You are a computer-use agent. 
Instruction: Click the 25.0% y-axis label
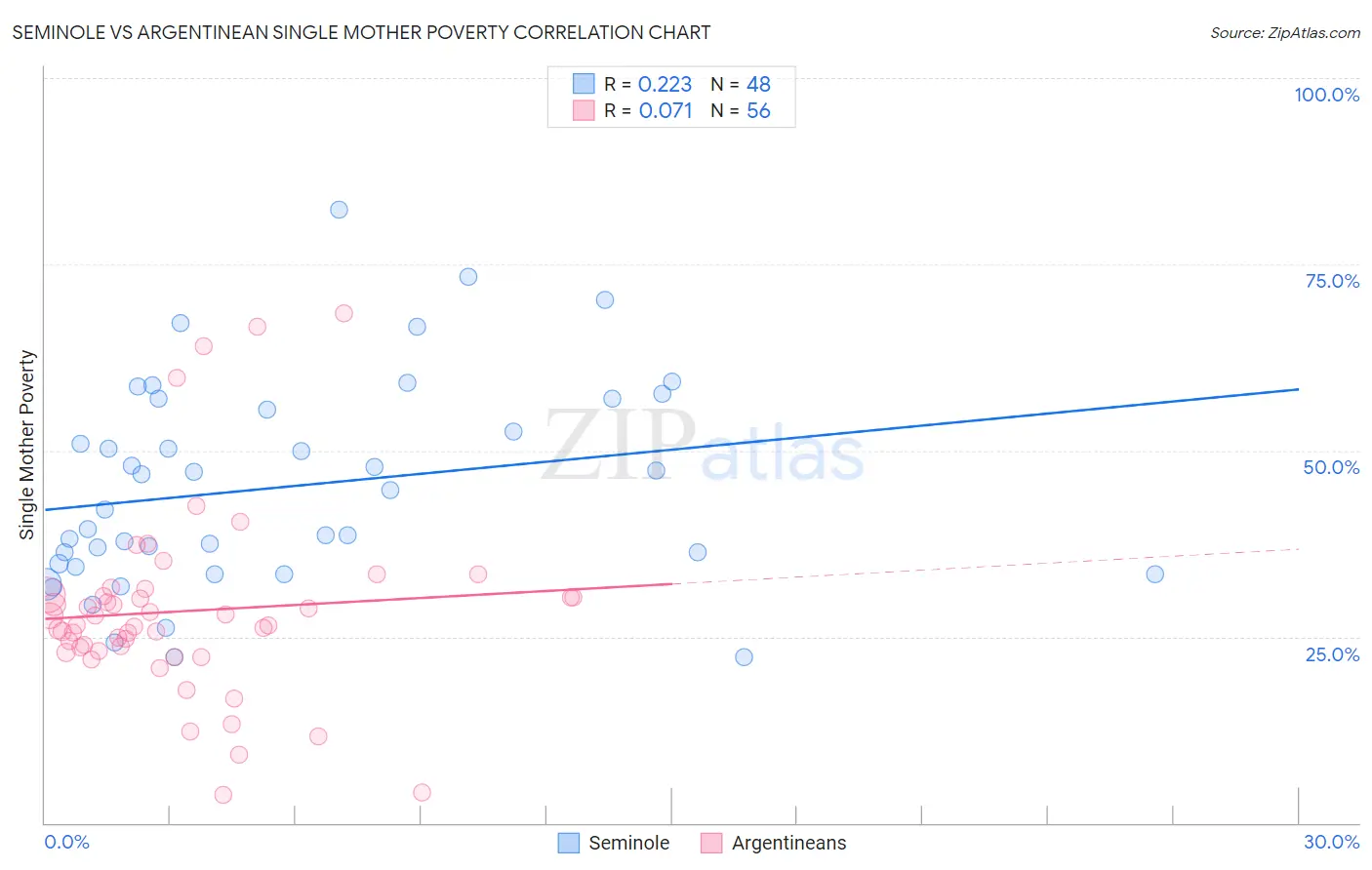click(1332, 653)
